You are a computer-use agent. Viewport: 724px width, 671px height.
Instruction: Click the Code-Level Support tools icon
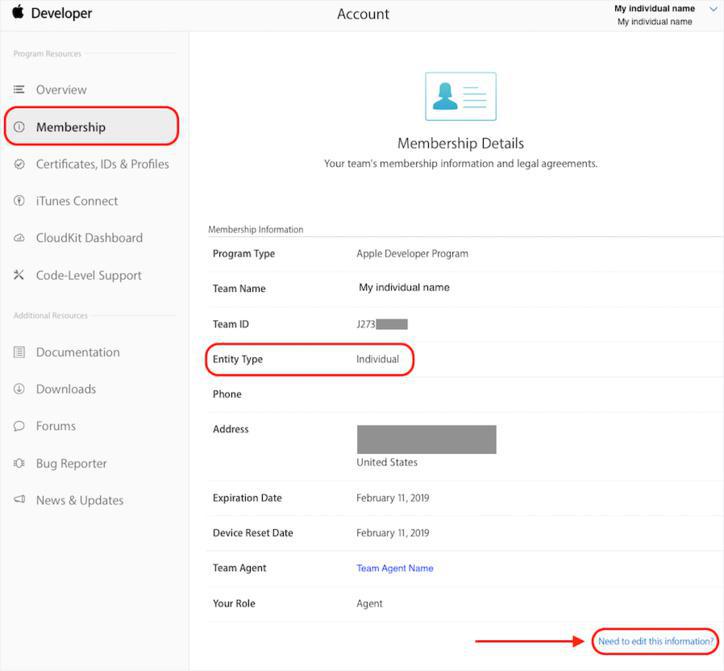coord(19,275)
